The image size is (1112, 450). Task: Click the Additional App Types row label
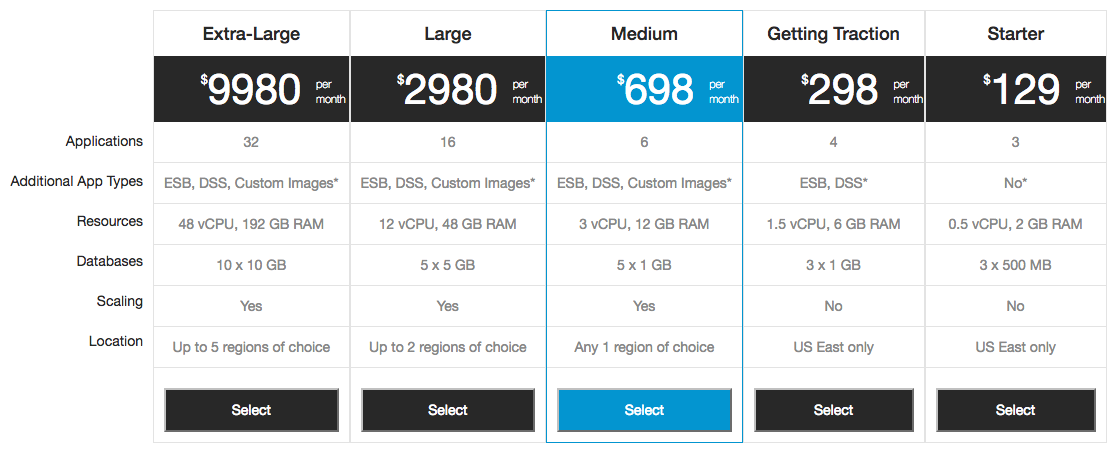(77, 182)
